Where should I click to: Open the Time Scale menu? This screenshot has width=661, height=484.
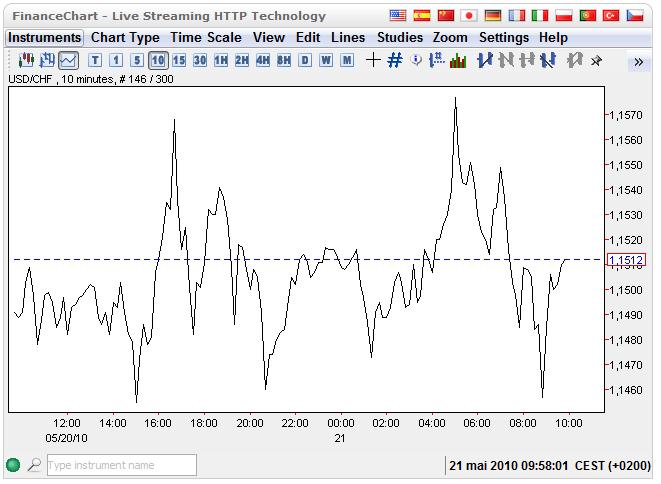(206, 37)
